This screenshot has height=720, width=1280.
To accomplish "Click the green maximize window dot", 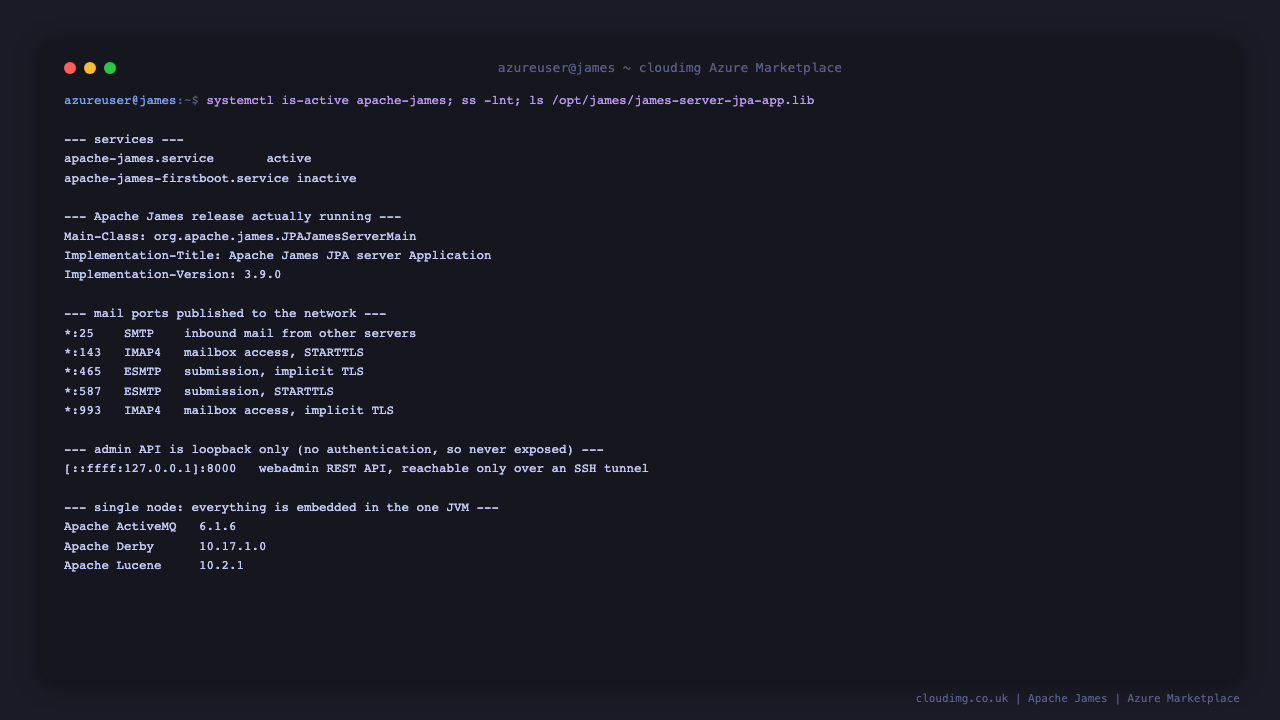I will tap(110, 68).
